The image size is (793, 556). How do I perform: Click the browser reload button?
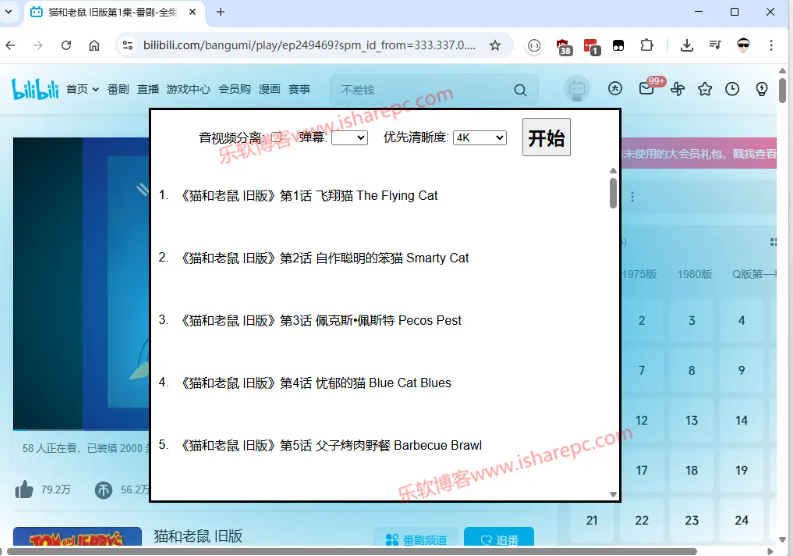click(66, 46)
